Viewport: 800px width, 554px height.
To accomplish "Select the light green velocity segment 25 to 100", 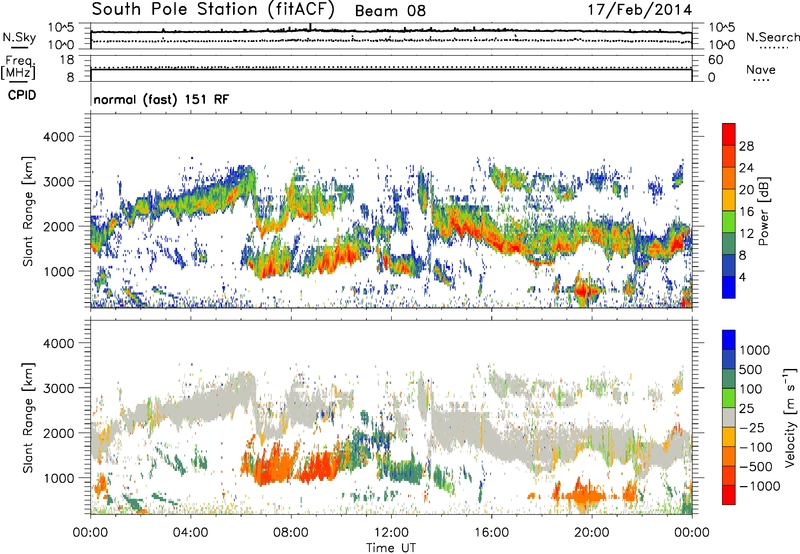I will point(729,398).
